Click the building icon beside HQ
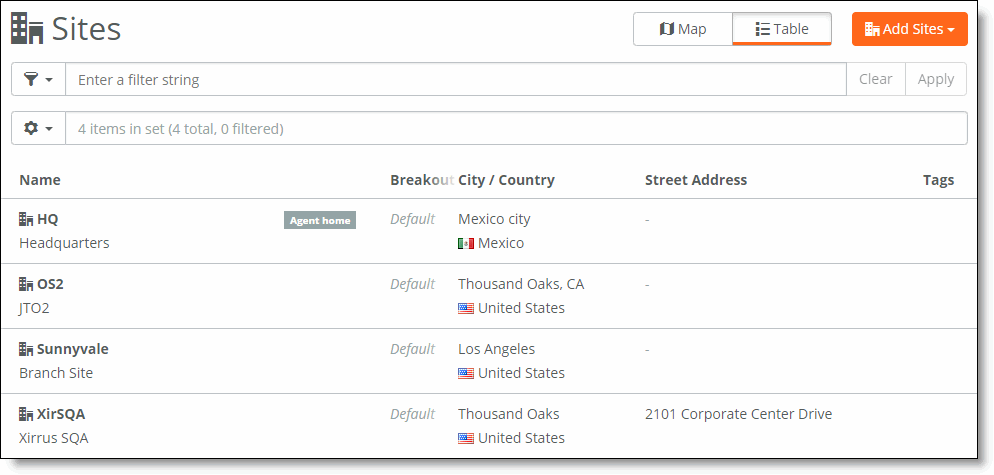Screen dimensions: 994x475 (26, 219)
